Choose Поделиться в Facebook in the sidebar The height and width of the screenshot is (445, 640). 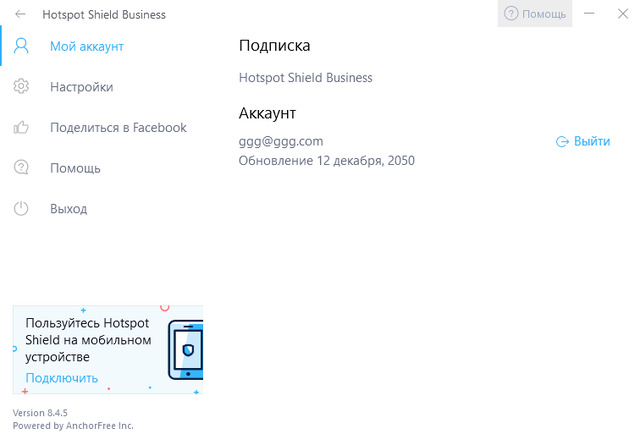[x=118, y=128]
